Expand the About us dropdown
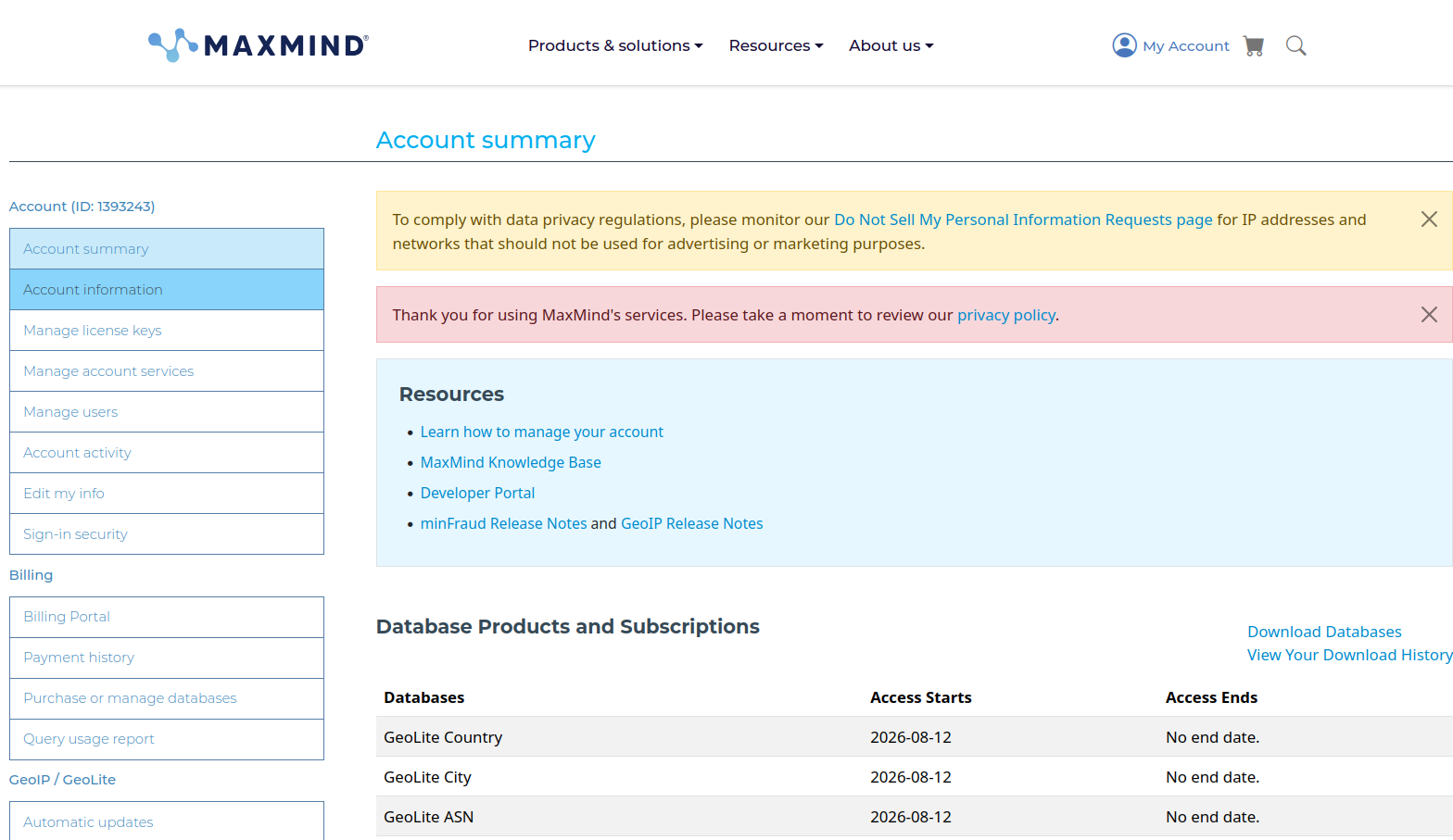 point(891,45)
